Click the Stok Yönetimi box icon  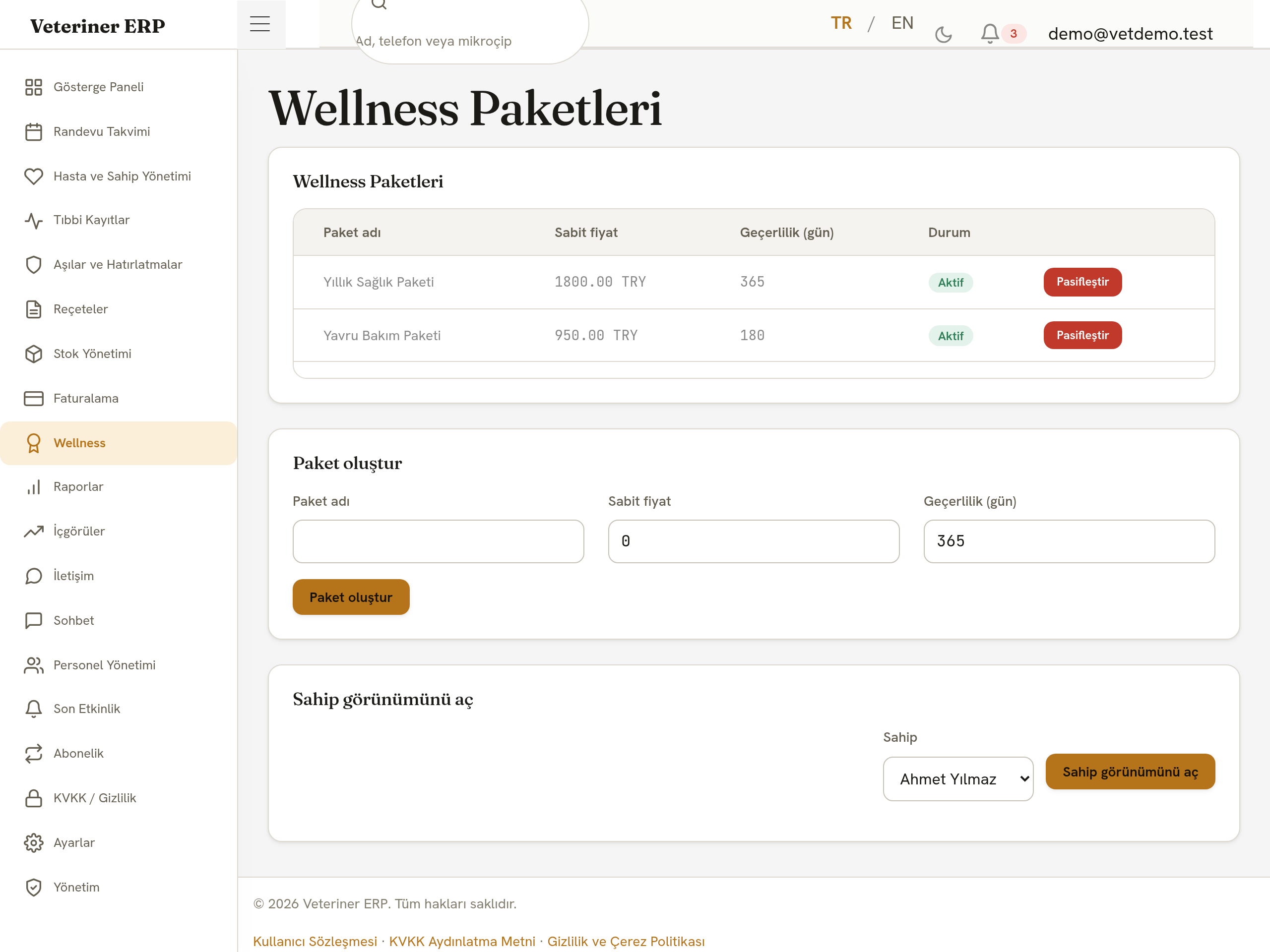[33, 354]
